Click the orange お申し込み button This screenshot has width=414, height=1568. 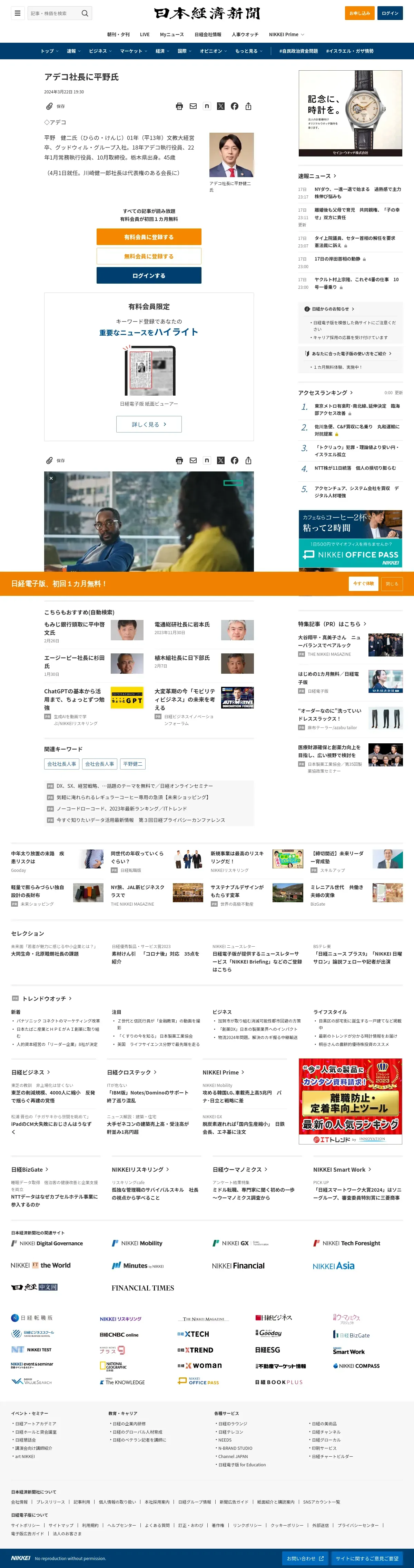(359, 13)
